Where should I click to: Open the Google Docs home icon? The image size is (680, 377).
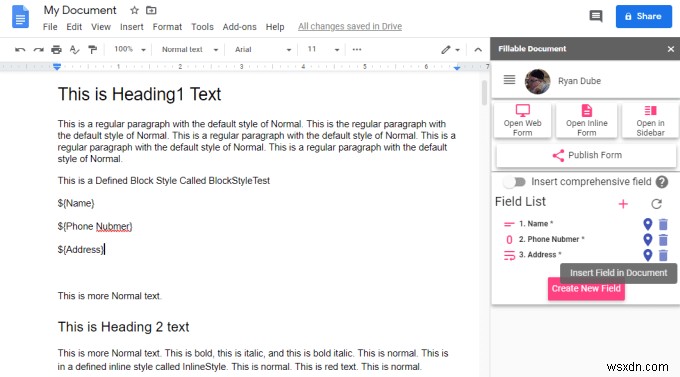tap(20, 17)
